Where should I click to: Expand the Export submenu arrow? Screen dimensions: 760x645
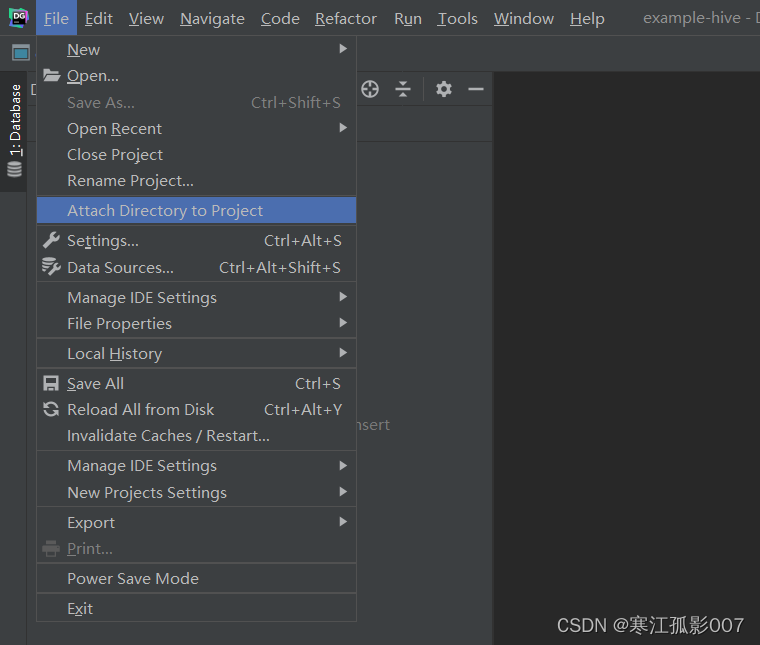click(x=343, y=522)
